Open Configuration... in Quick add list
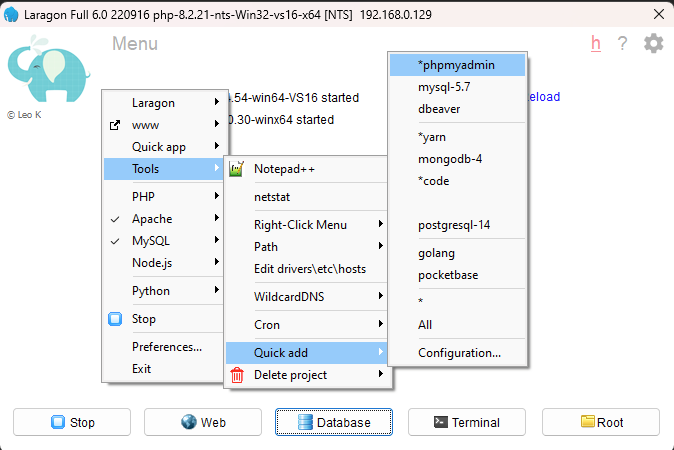Screen dimensions: 674x450 click(x=459, y=353)
